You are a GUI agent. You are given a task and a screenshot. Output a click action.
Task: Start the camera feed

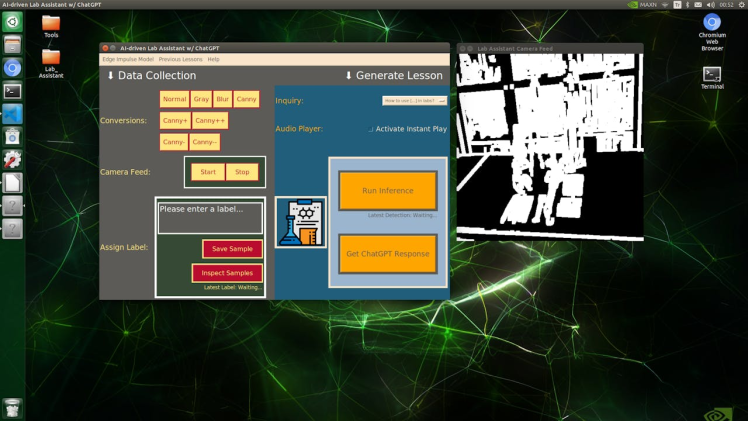(x=208, y=172)
